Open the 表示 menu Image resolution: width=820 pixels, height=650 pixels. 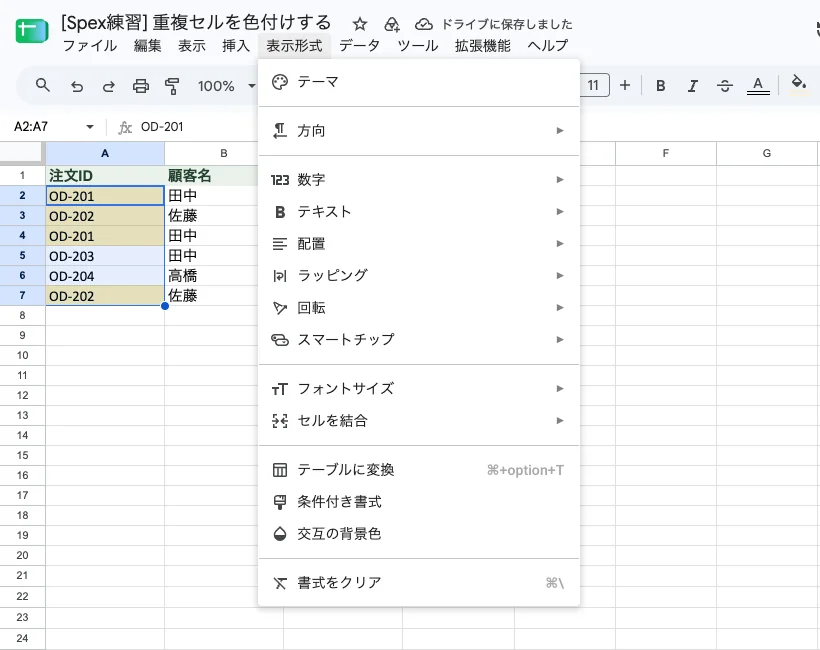(x=192, y=46)
